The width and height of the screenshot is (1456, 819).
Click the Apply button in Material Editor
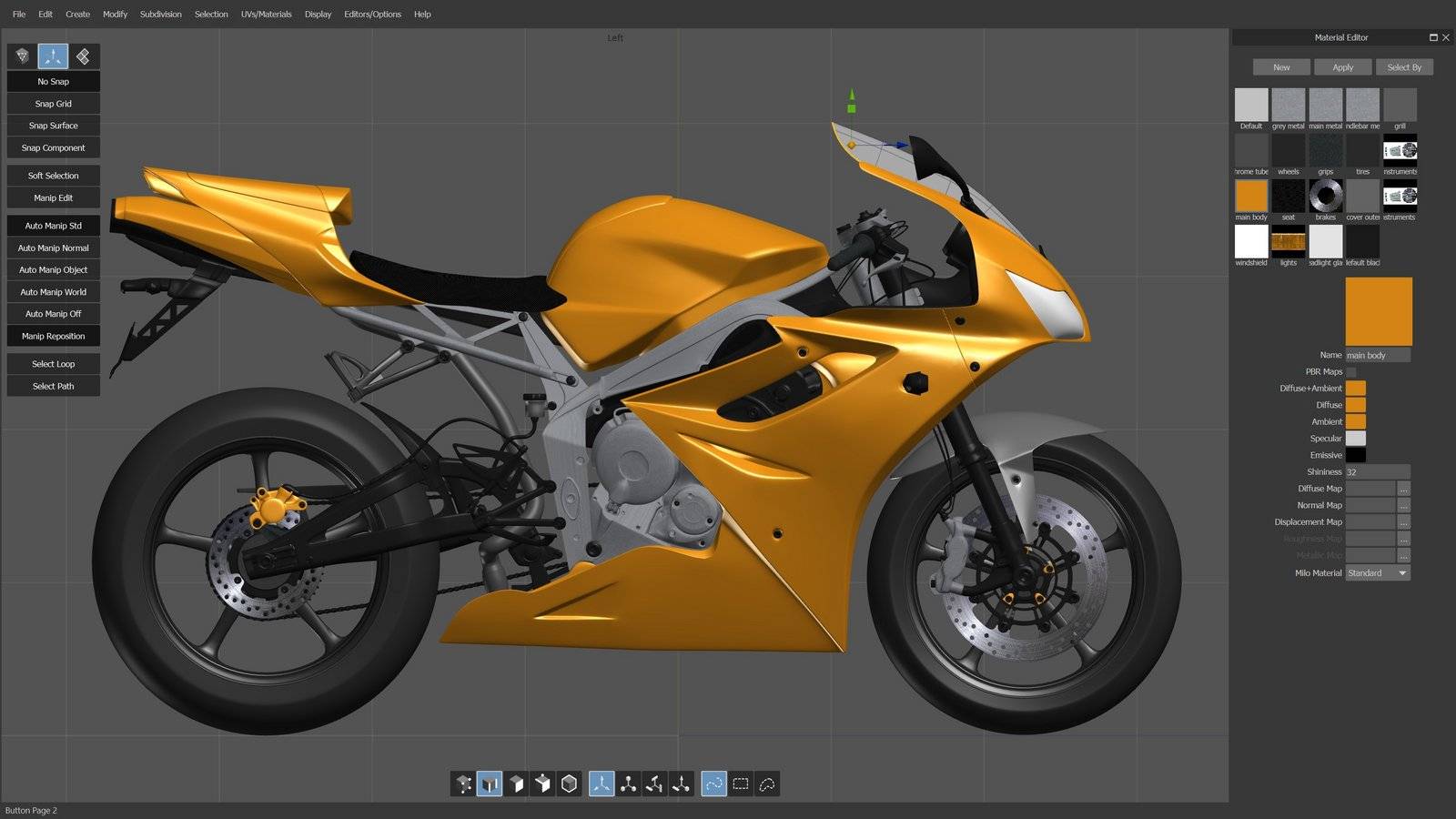click(1342, 67)
